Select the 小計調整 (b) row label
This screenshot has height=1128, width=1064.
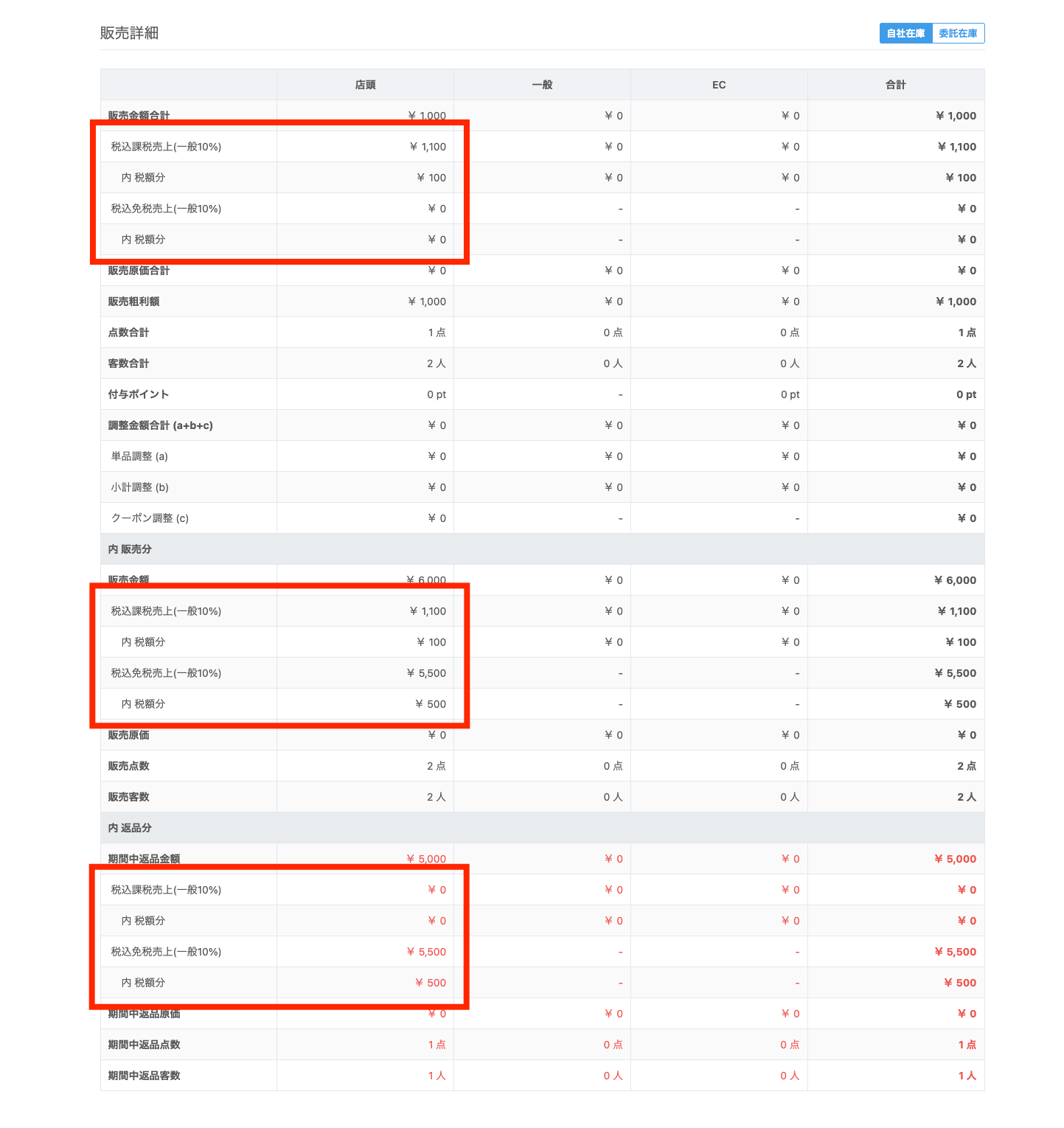tap(140, 487)
